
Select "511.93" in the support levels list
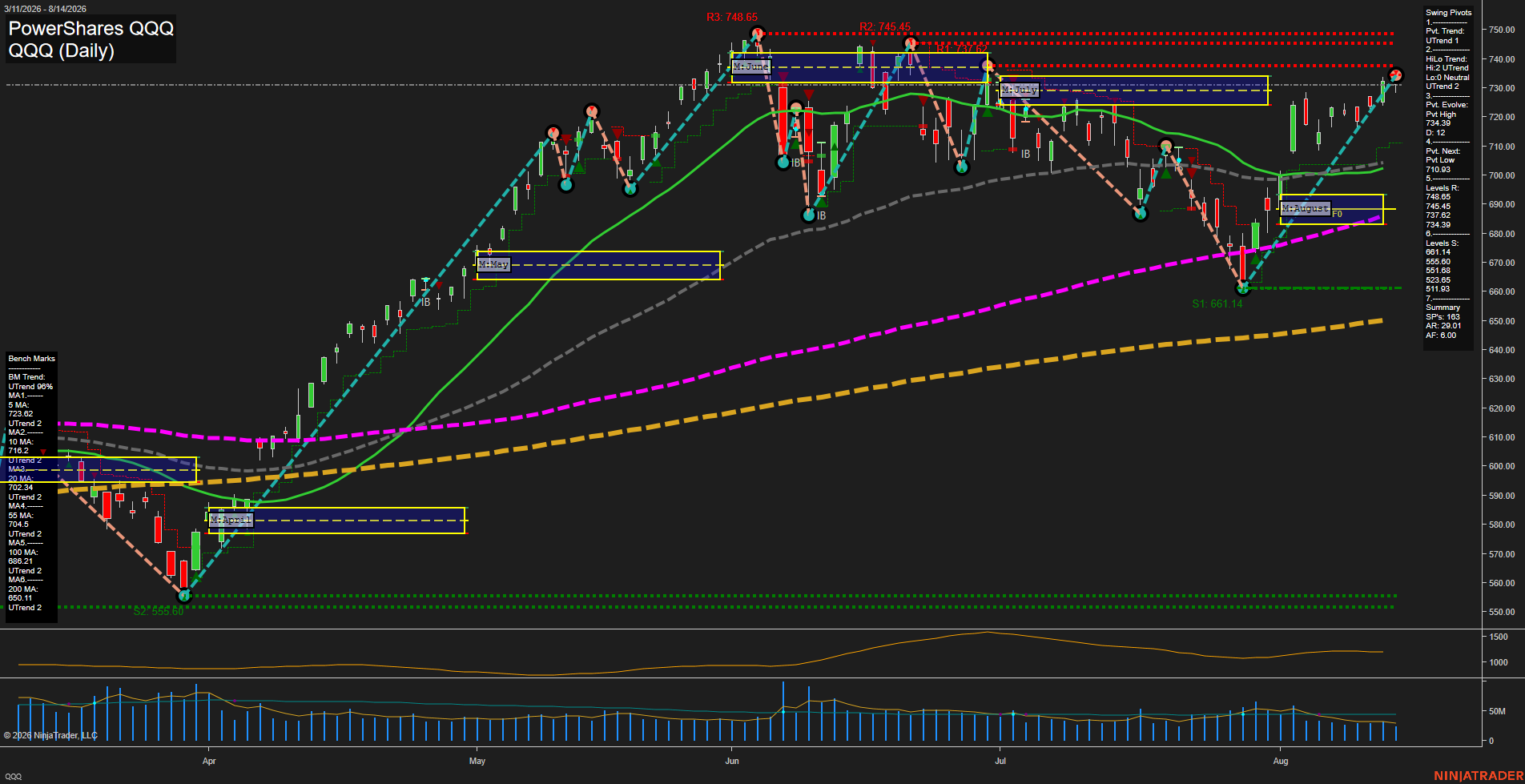pyautogui.click(x=1438, y=289)
